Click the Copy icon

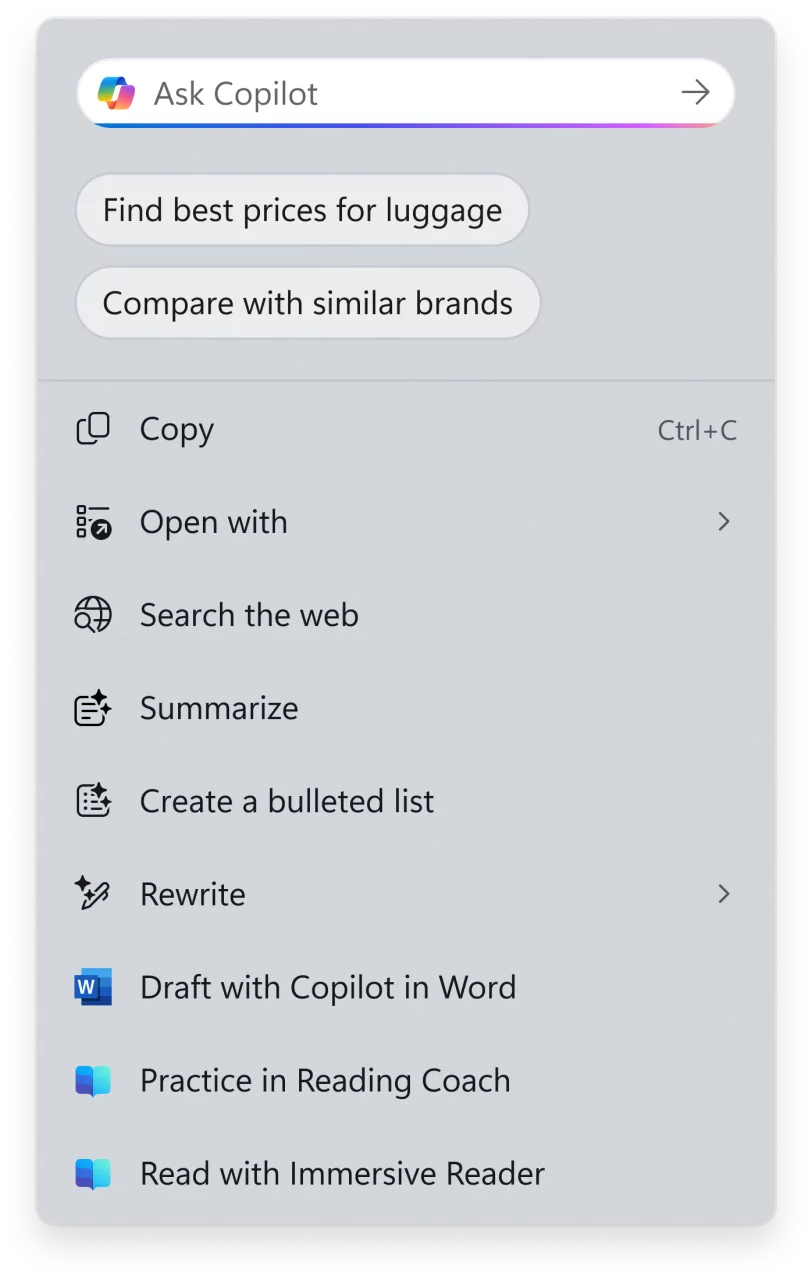[x=93, y=429]
